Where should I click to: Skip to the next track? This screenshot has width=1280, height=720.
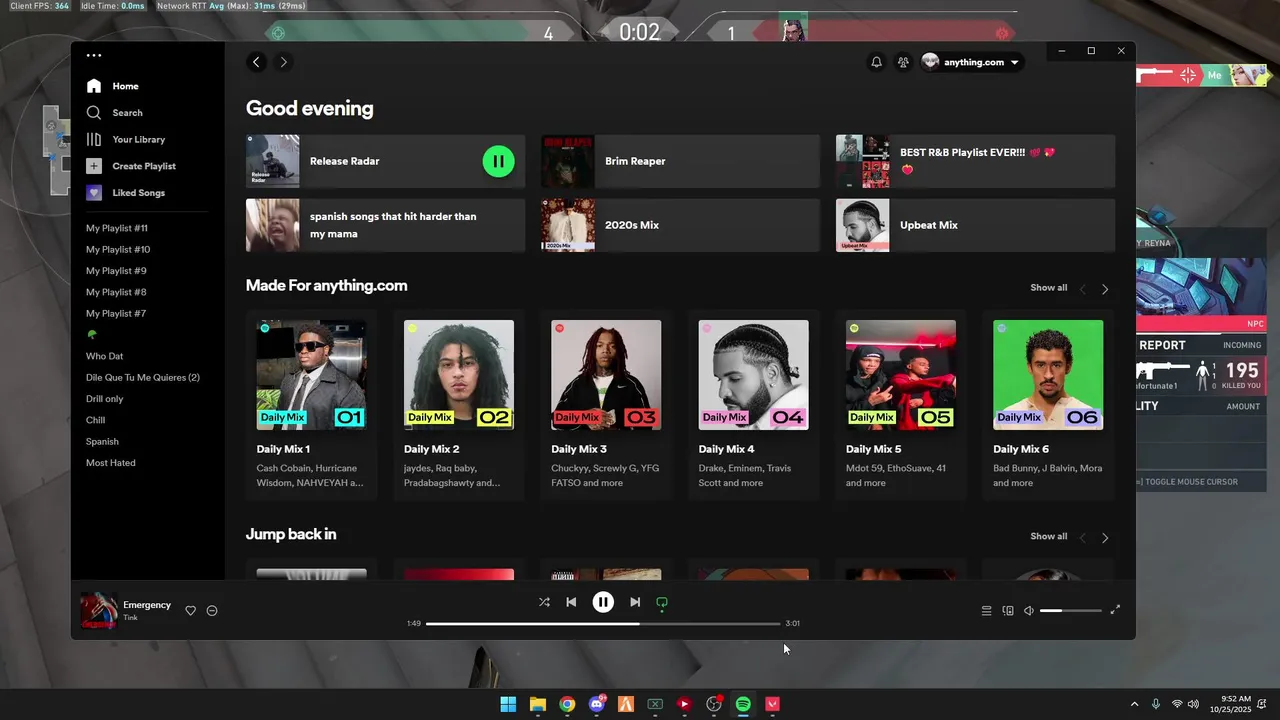635,602
